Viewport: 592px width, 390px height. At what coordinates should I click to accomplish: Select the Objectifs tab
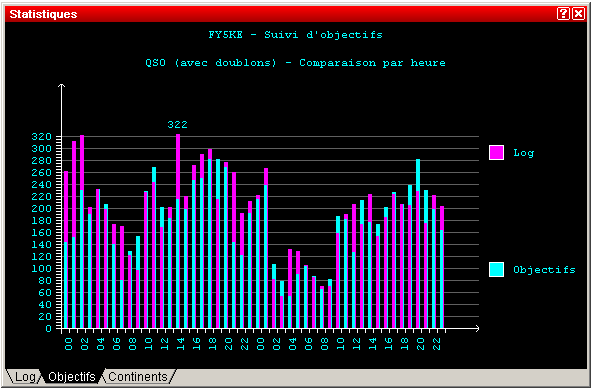pos(71,377)
